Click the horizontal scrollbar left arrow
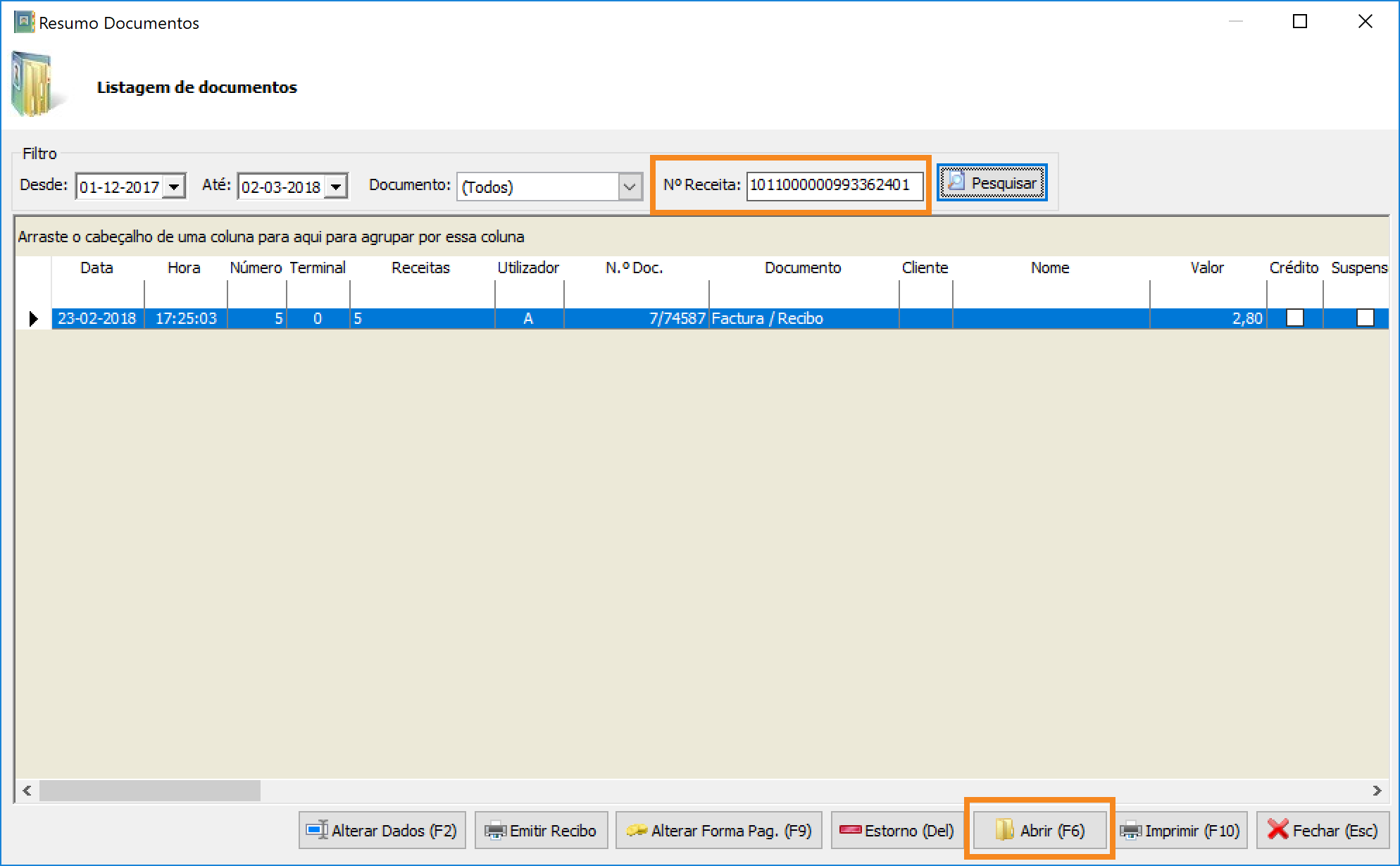1400x866 pixels. click(27, 791)
